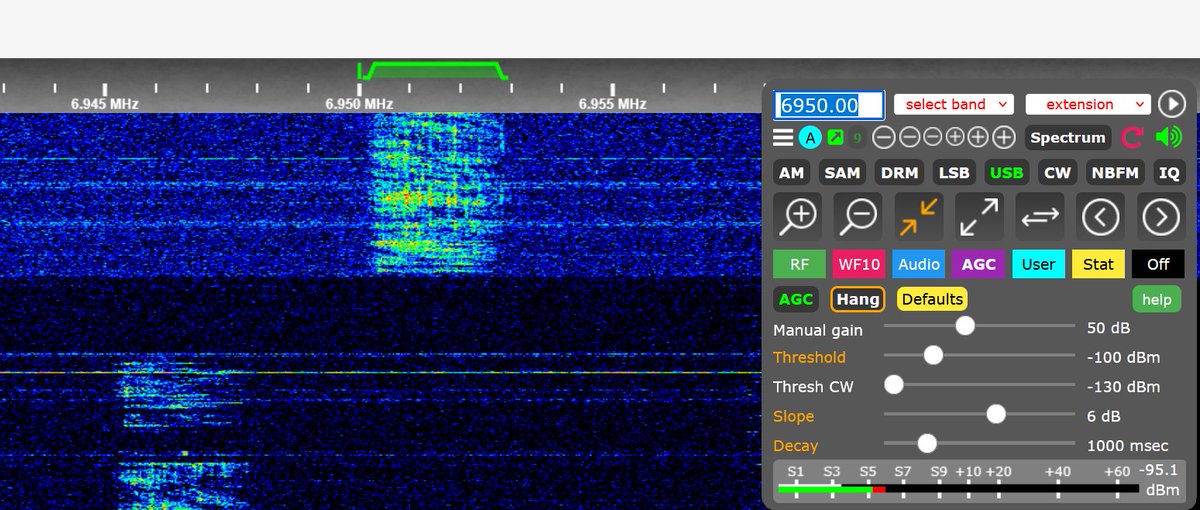Select DRM demodulation mode
Screen dimensions: 1200x510
point(900,172)
